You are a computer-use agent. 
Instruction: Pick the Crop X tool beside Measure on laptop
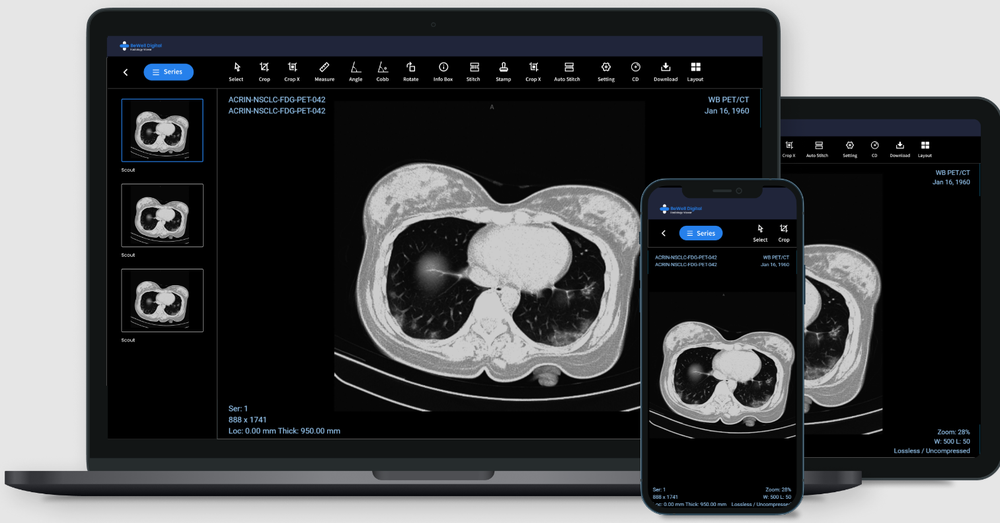(292, 71)
